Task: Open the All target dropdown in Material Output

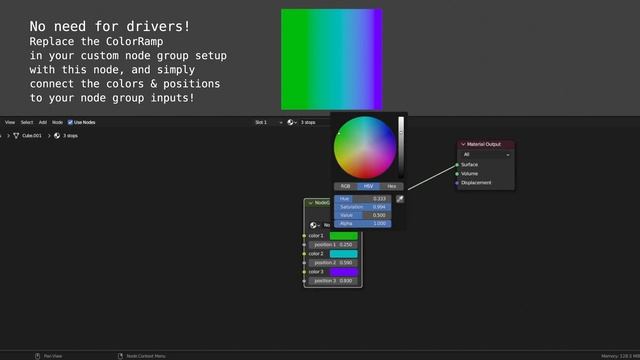Action: tap(486, 155)
